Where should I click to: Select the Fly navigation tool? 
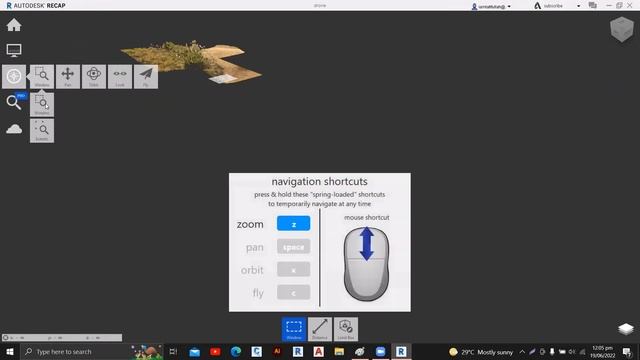click(146, 76)
